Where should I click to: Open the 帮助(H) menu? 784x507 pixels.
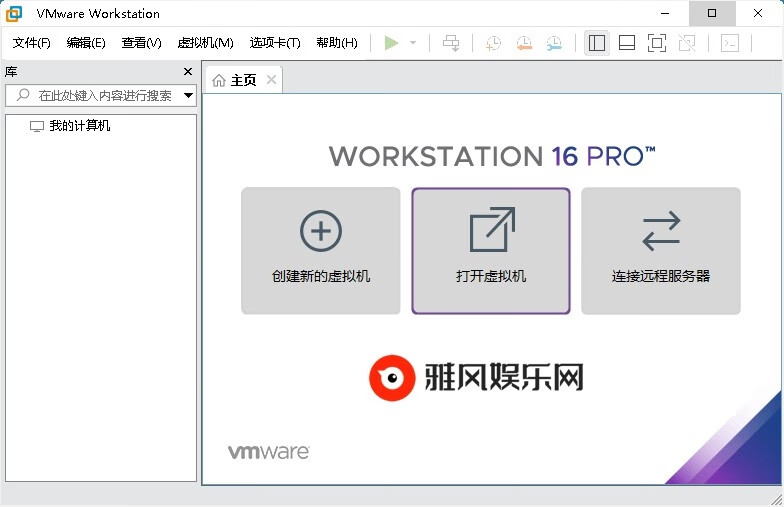point(337,43)
